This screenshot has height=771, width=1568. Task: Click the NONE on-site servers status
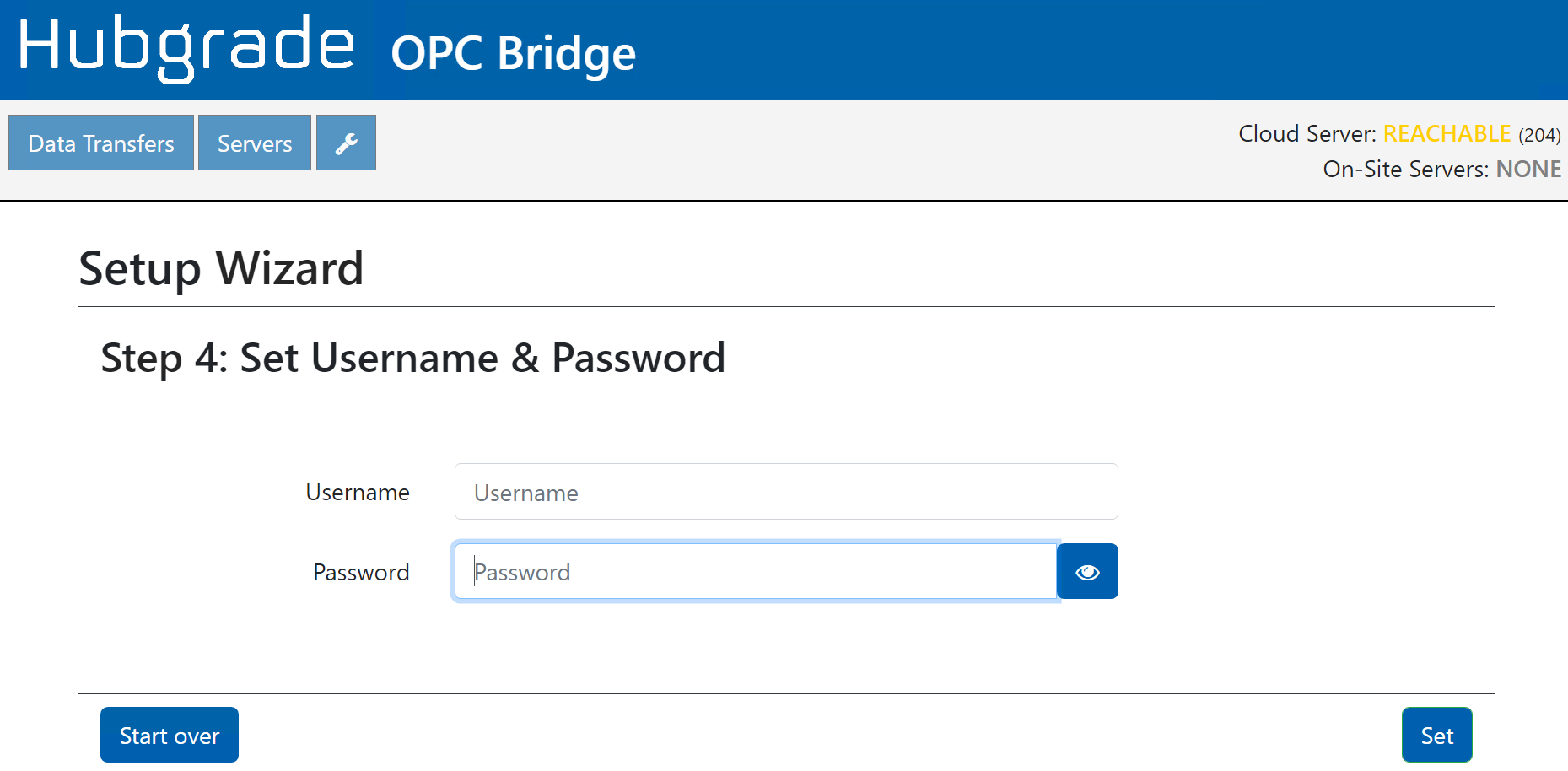coord(1528,170)
